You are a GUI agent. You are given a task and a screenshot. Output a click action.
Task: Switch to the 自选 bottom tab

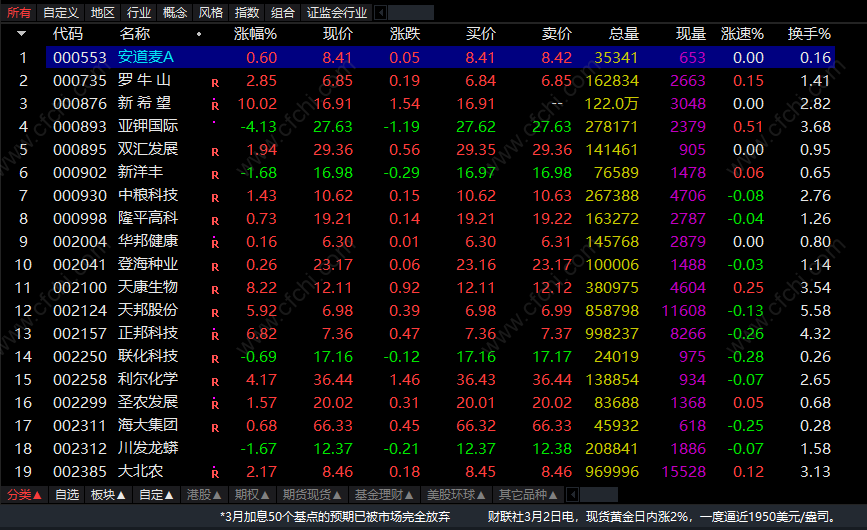pos(67,495)
